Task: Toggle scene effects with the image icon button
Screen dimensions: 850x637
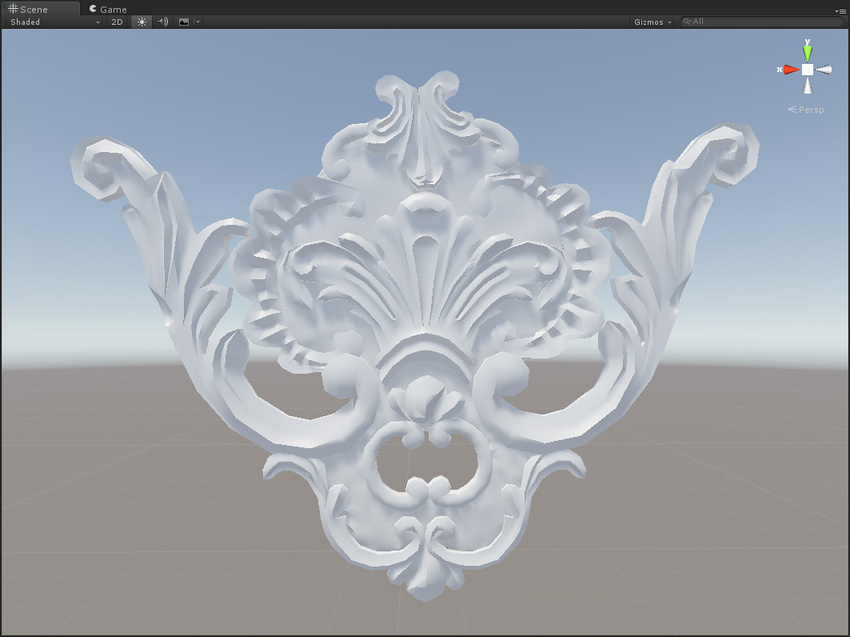Action: 184,21
